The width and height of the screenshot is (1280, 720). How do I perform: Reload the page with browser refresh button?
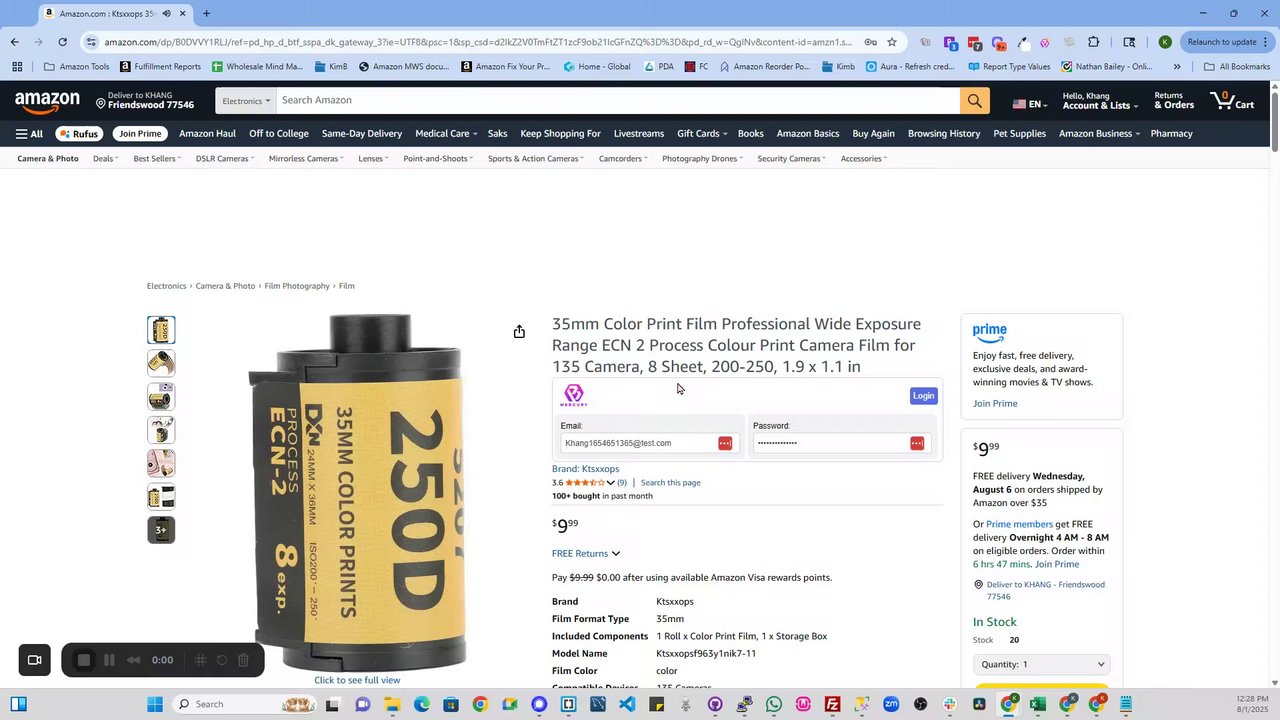point(62,42)
